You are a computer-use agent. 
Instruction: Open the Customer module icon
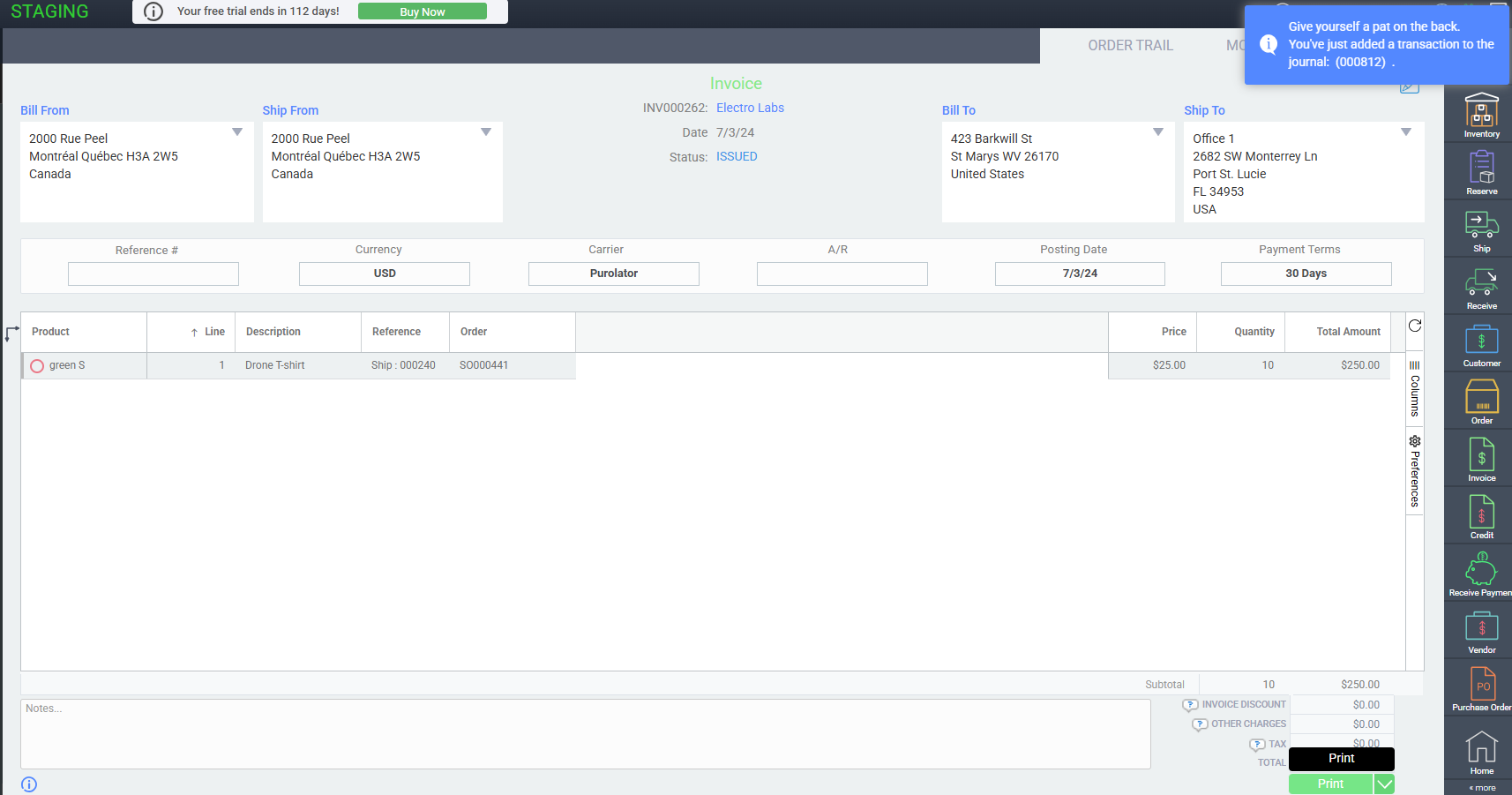click(1481, 345)
